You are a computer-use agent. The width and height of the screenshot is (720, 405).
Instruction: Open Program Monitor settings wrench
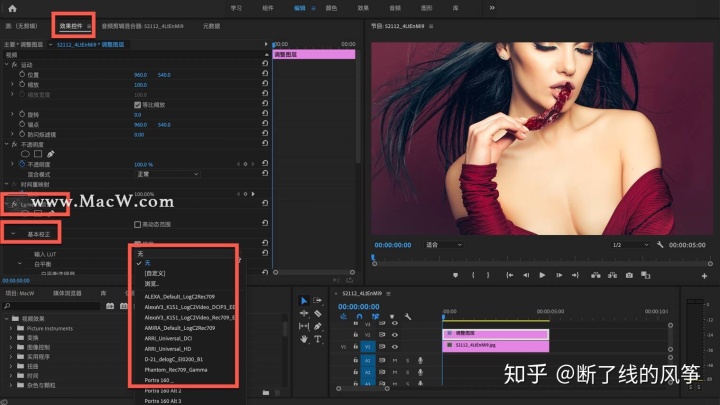(x=660, y=245)
